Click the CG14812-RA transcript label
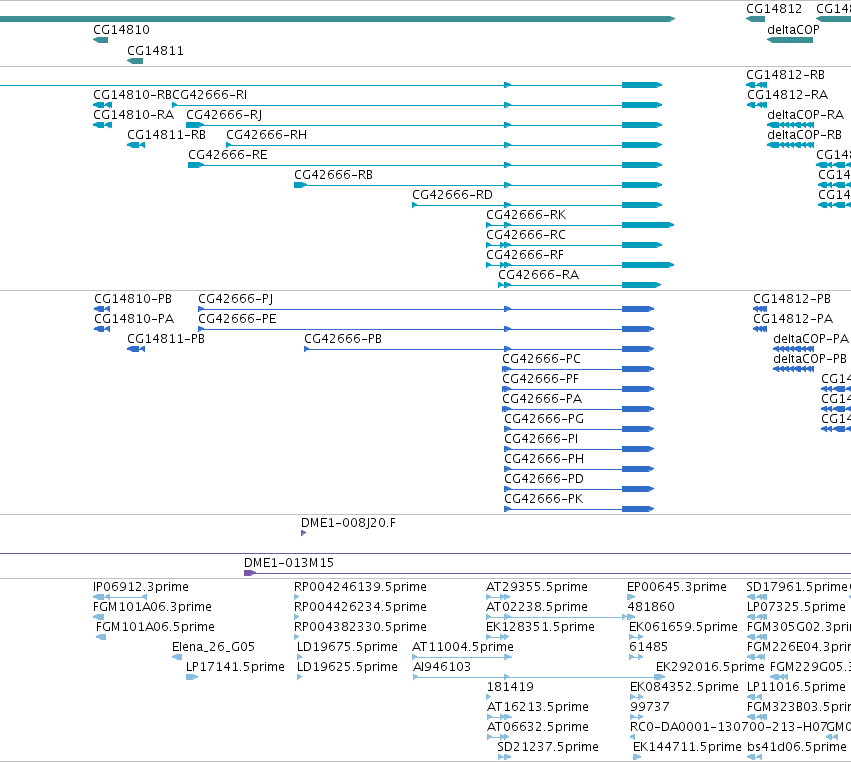This screenshot has width=851, height=762. pyautogui.click(x=787, y=95)
